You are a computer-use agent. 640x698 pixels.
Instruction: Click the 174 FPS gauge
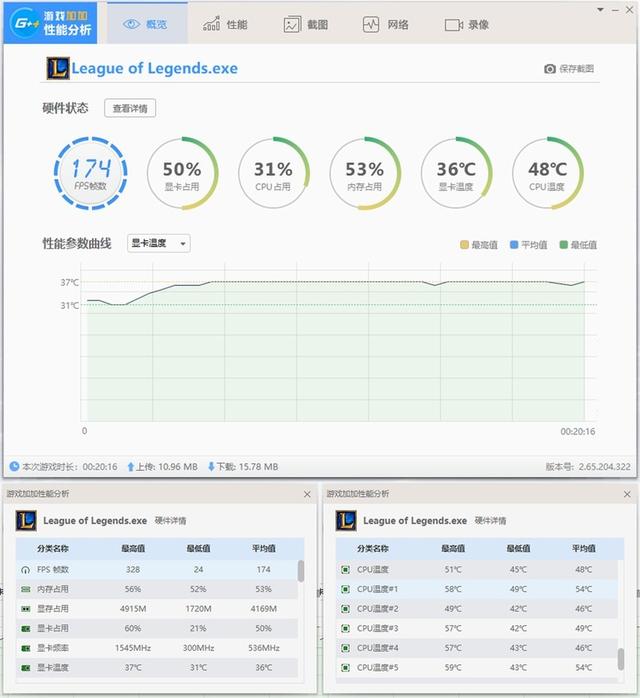click(91, 173)
